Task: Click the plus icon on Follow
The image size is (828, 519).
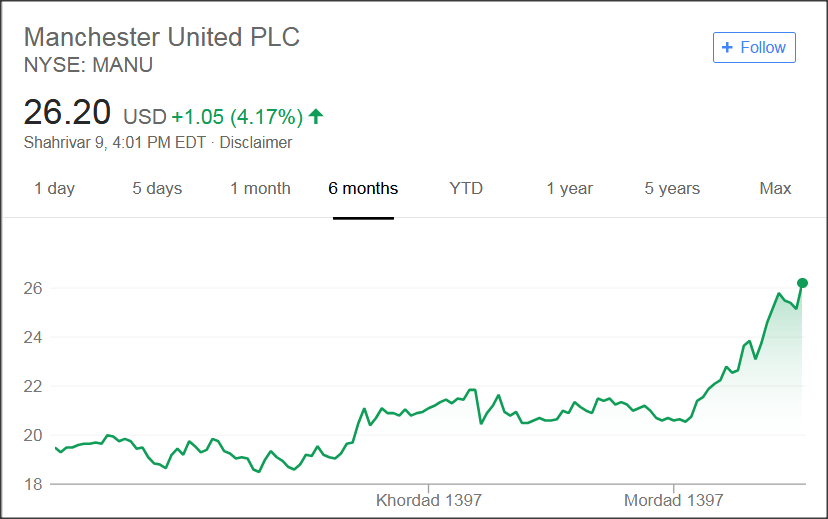Action: (728, 47)
